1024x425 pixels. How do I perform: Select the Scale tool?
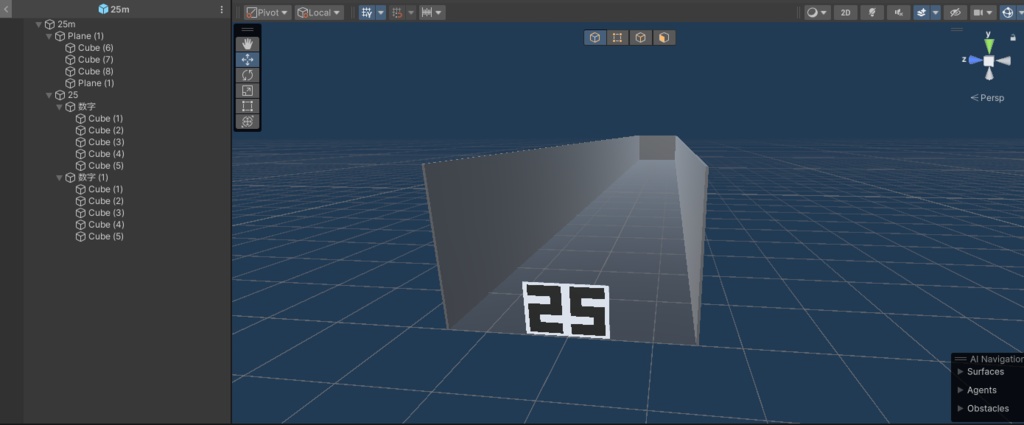(248, 91)
